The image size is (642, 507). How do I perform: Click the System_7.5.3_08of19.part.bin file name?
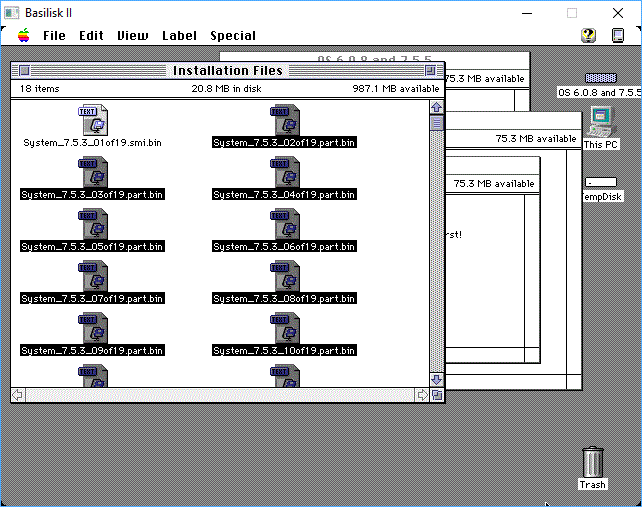[x=284, y=299]
